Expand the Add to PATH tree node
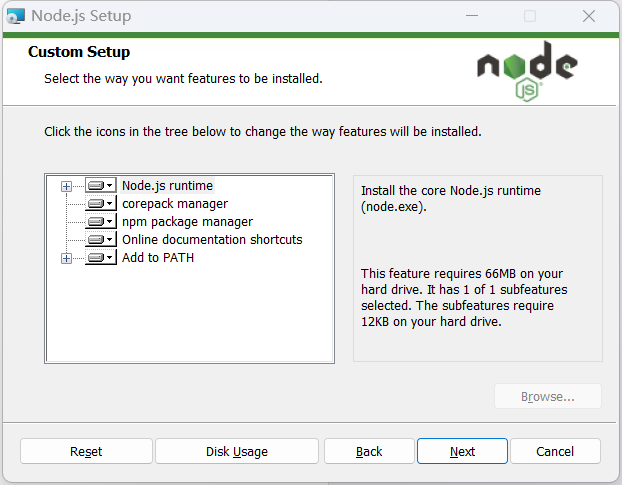Viewport: 622px width, 485px height. click(x=66, y=259)
